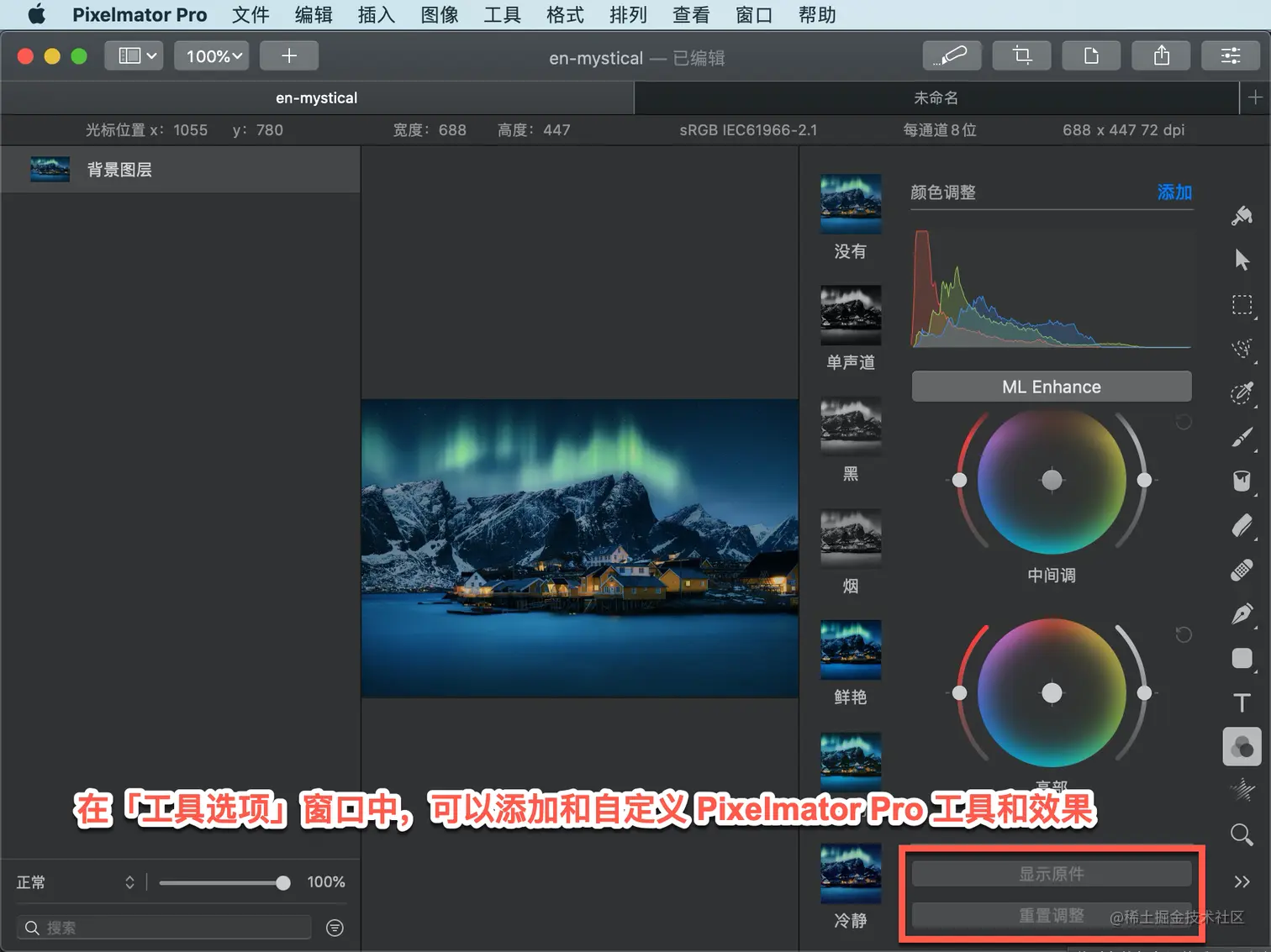
Task: Select the Type text tool
Action: coord(1242,702)
